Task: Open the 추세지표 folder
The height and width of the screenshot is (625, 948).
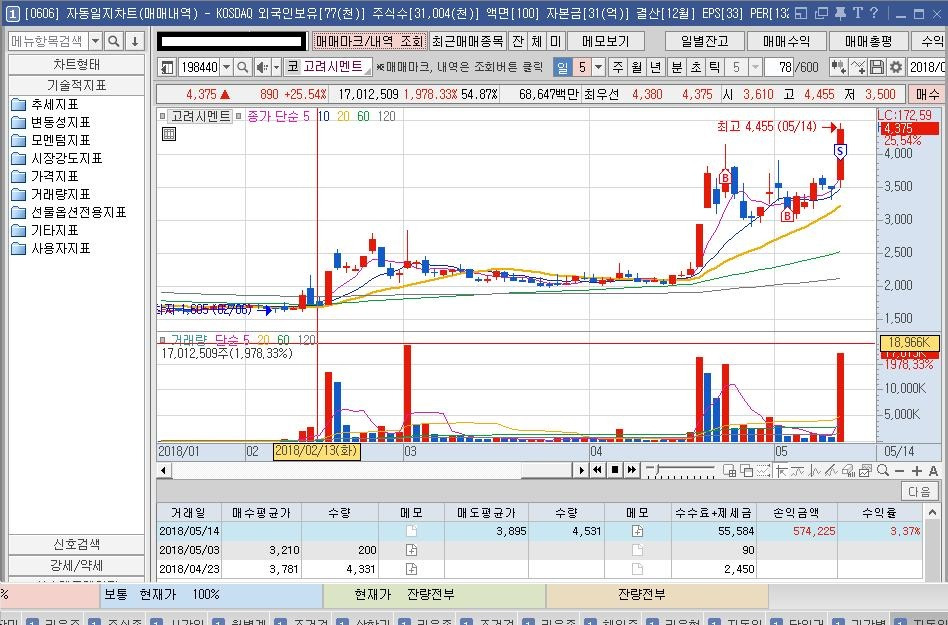Action: pos(45,105)
